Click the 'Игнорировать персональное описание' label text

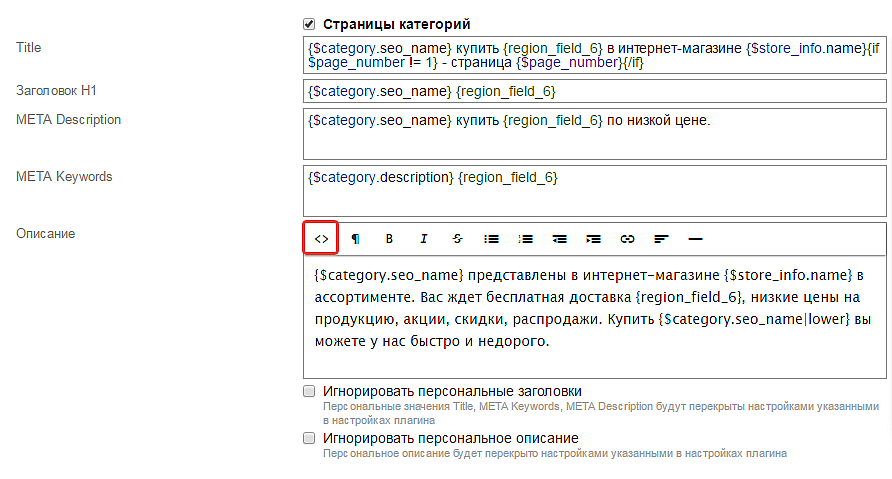point(451,439)
